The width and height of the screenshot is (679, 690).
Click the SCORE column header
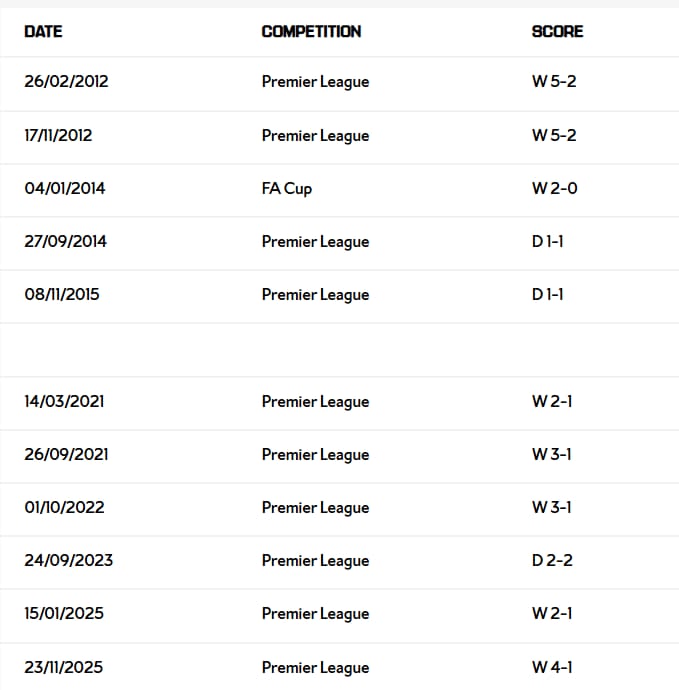[x=557, y=31]
